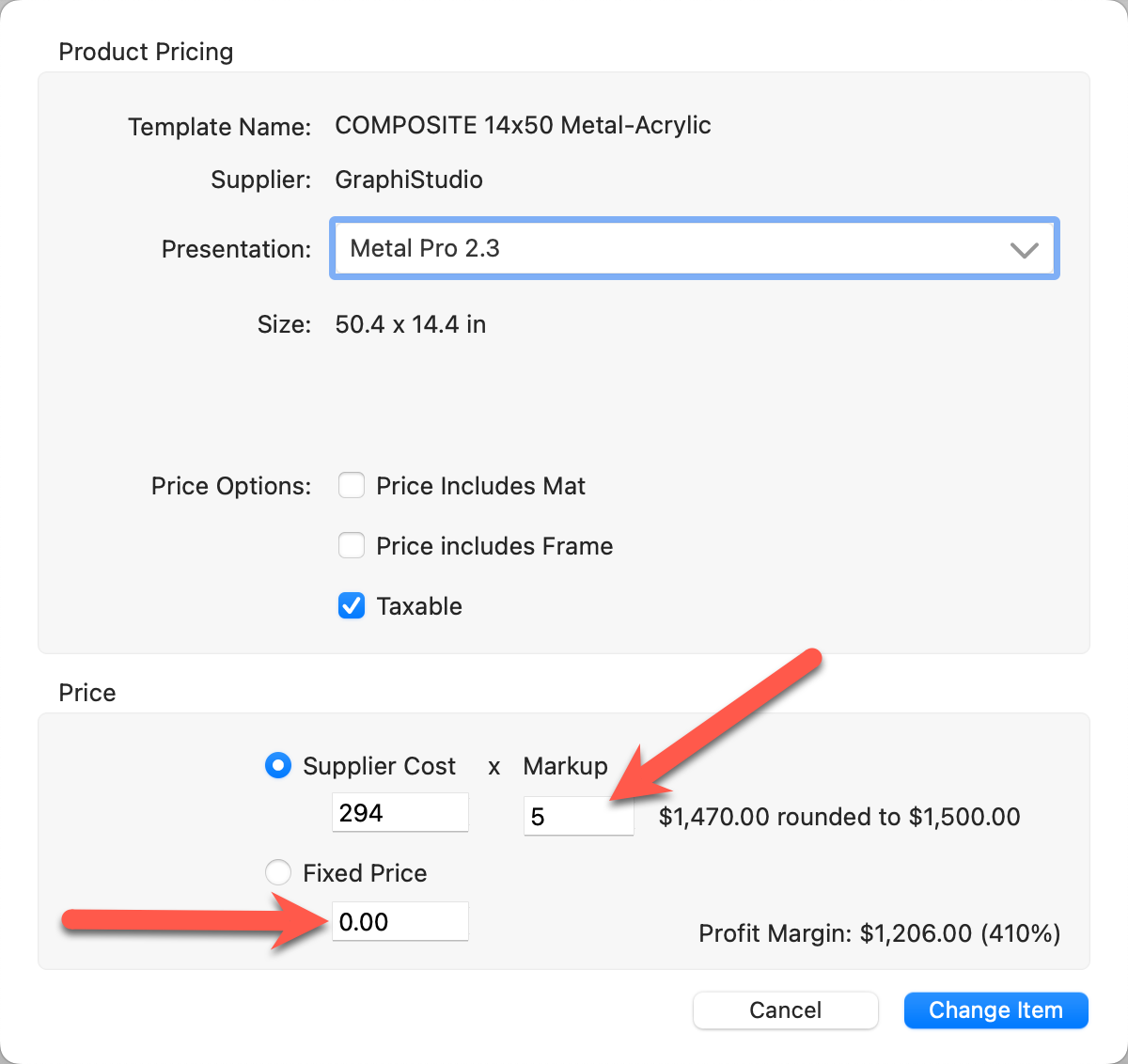Click the Presentation field label

coord(236,249)
